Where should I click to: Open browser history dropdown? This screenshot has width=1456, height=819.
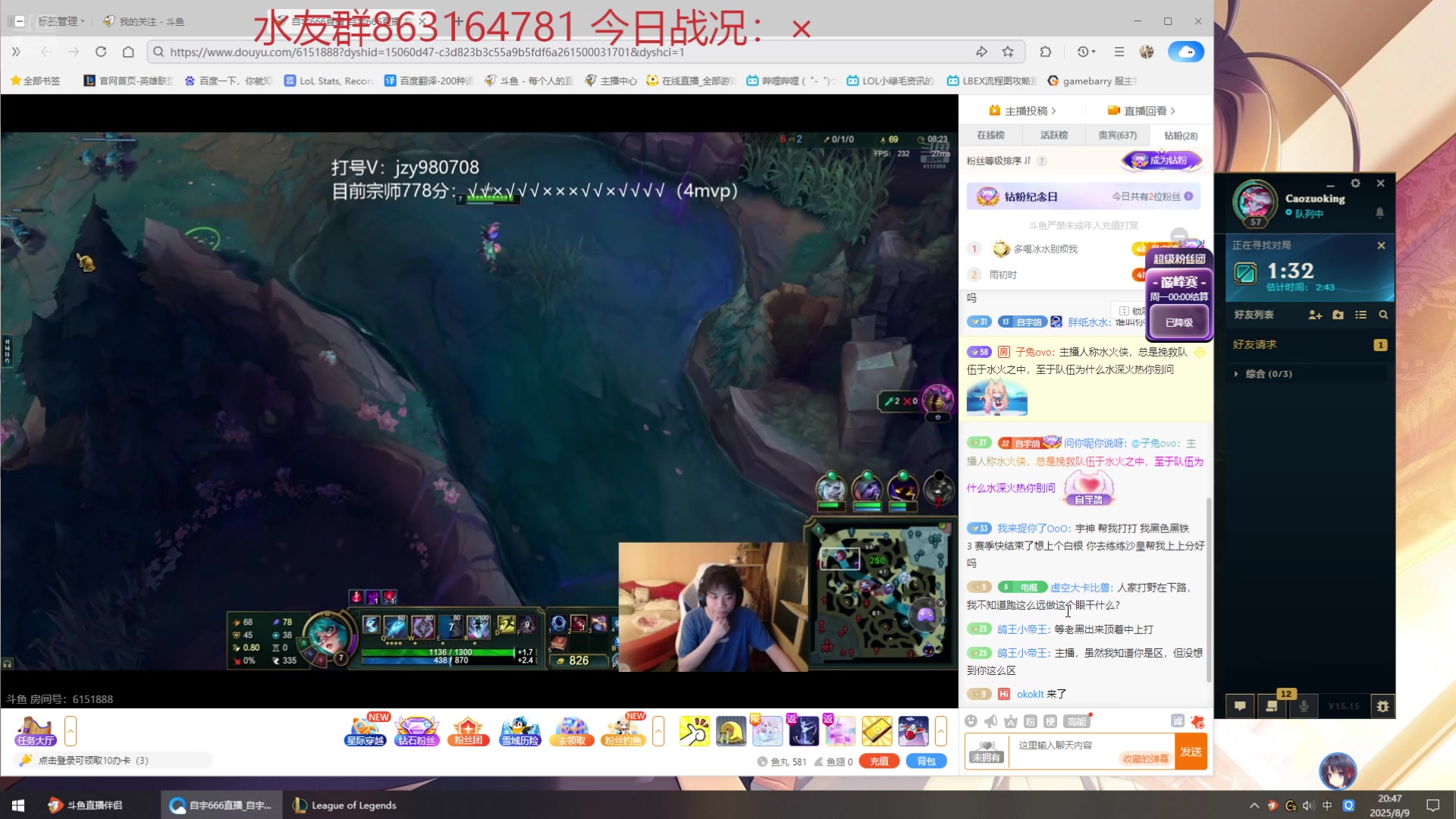pyautogui.click(x=1086, y=52)
